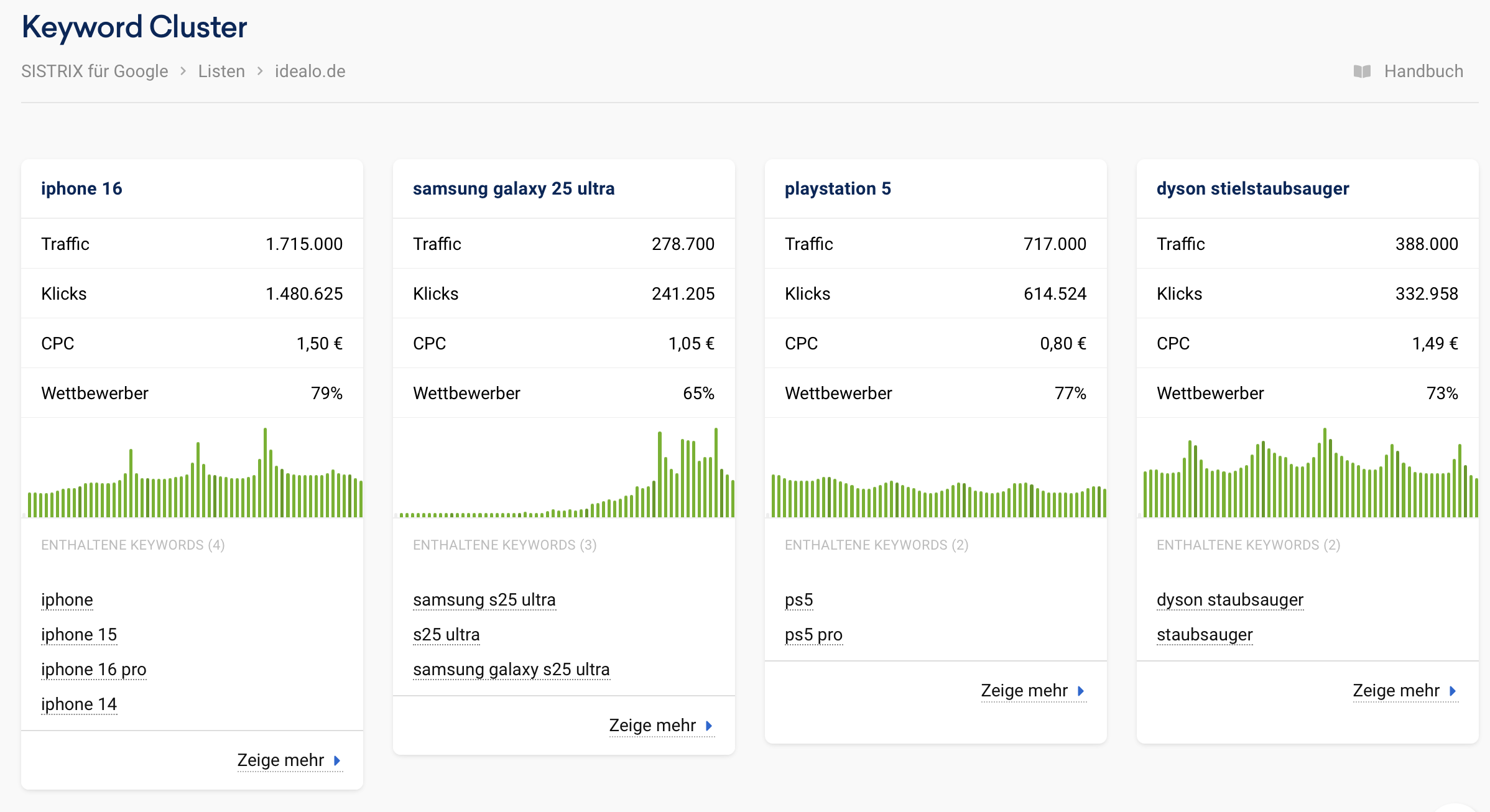Click arrow icon beside dyson Zeige mehr

click(x=1453, y=691)
